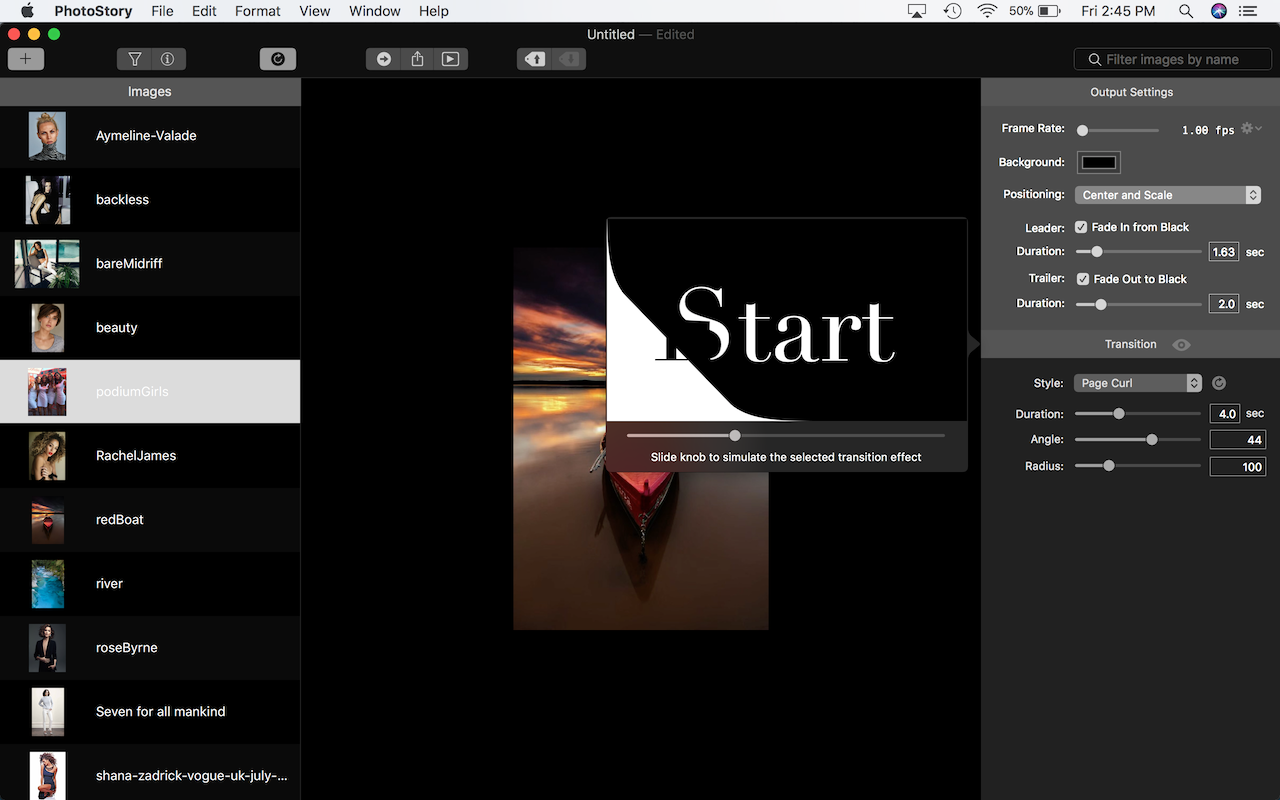
Task: Click the Transition Duration slider knob
Action: click(x=1119, y=413)
